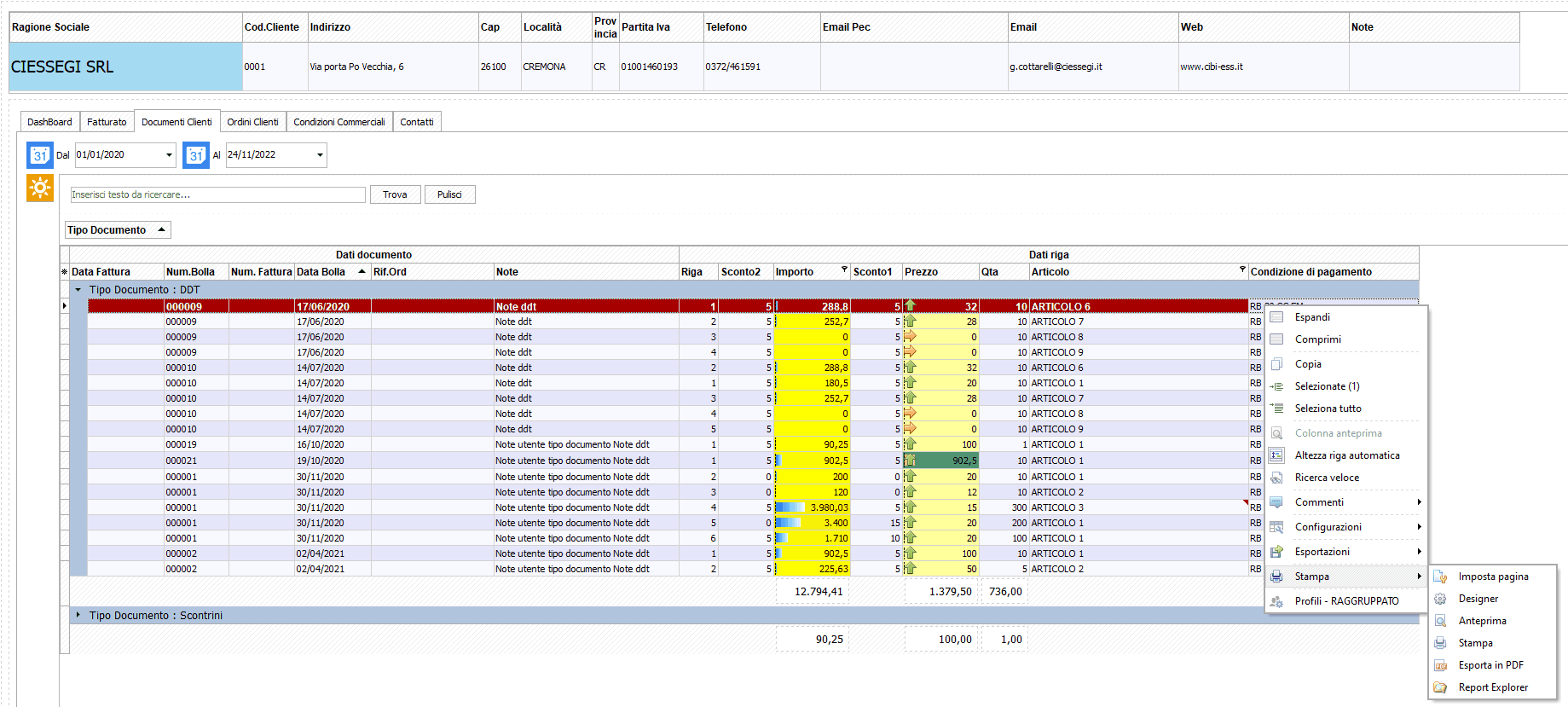Screen dimensions: 1568x707
Task: Click the Esportazioni icon
Action: pyautogui.click(x=1276, y=552)
